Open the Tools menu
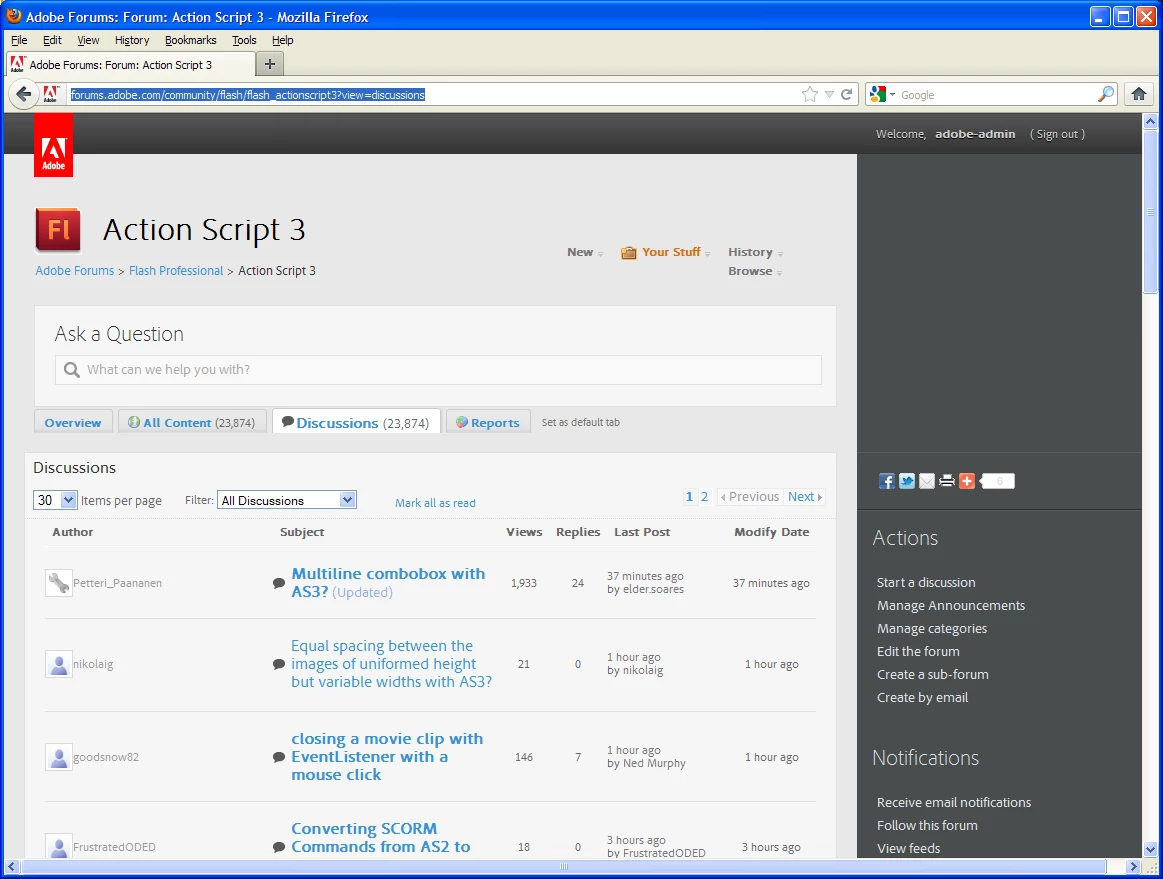This screenshot has height=879, width=1163. tap(244, 40)
